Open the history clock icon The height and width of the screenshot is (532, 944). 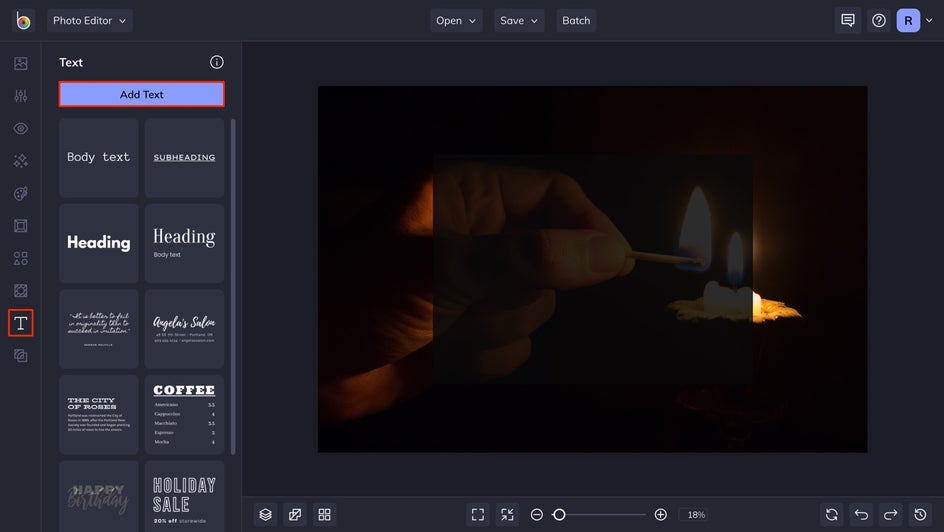pyautogui.click(x=921, y=515)
